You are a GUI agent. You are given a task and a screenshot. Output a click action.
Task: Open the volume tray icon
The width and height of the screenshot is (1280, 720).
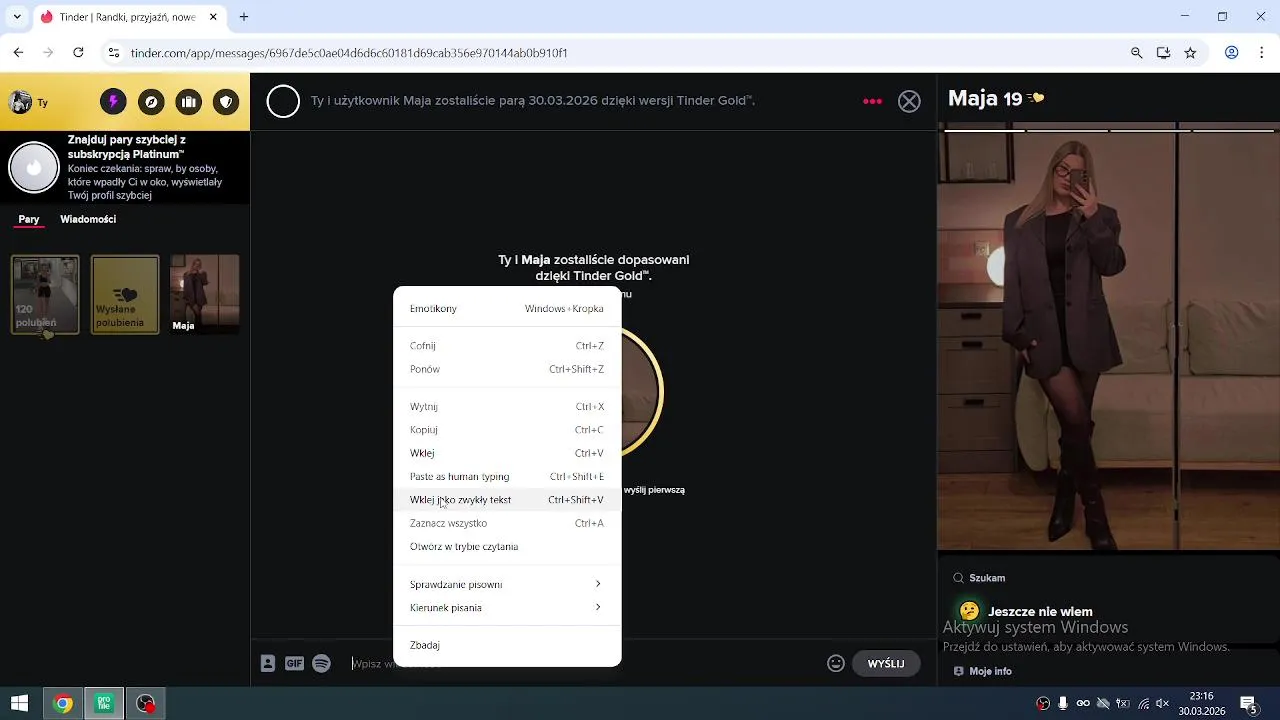coord(1163,704)
